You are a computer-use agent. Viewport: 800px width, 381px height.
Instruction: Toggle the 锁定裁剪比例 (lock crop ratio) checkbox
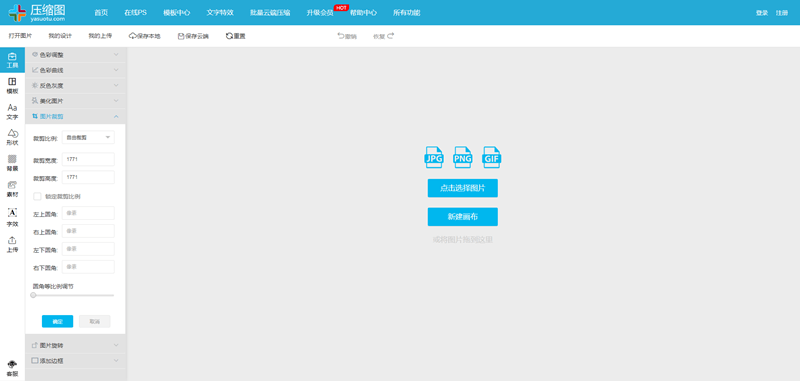[37, 196]
